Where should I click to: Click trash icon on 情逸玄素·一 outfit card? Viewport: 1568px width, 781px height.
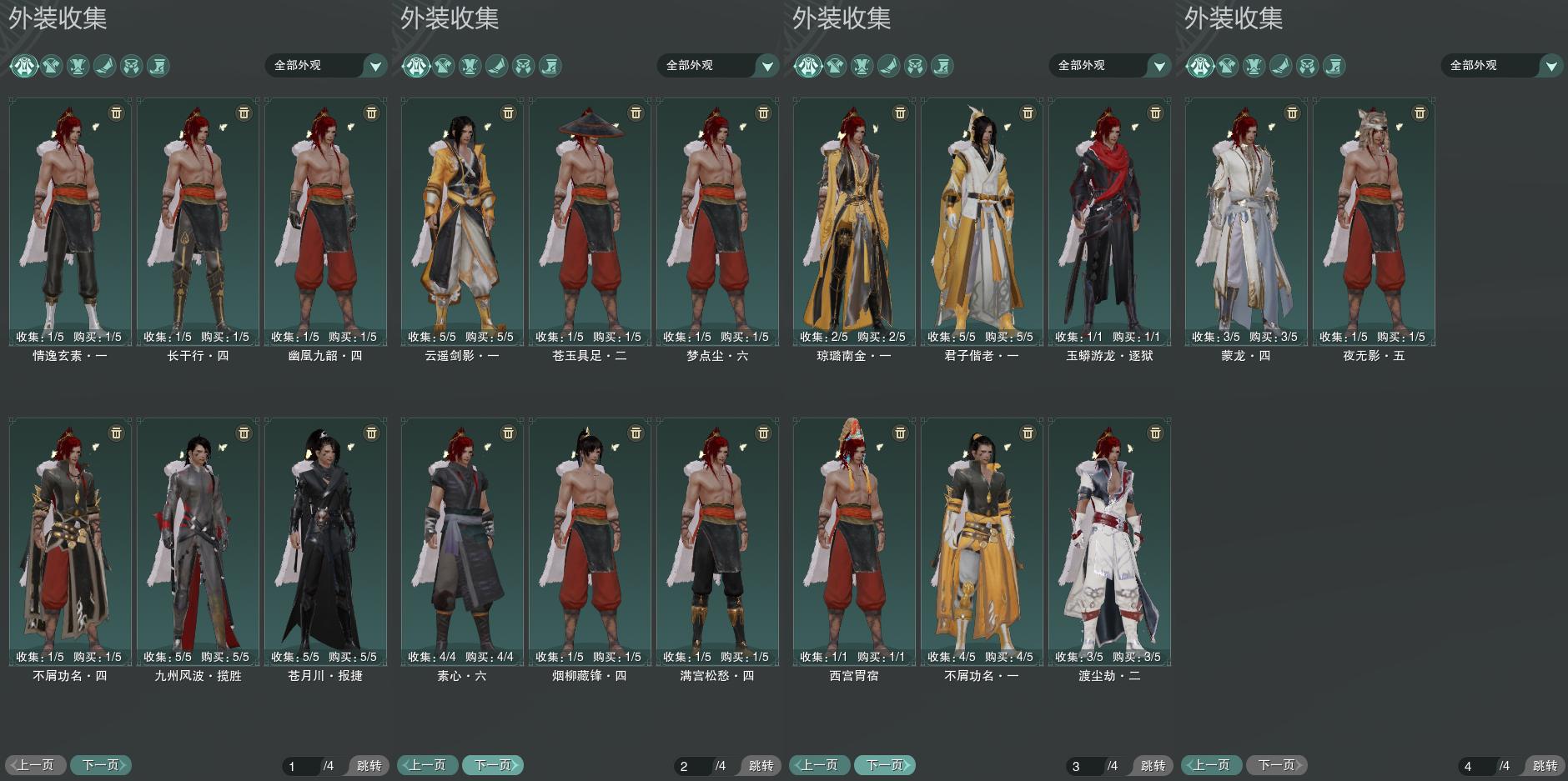coord(117,113)
